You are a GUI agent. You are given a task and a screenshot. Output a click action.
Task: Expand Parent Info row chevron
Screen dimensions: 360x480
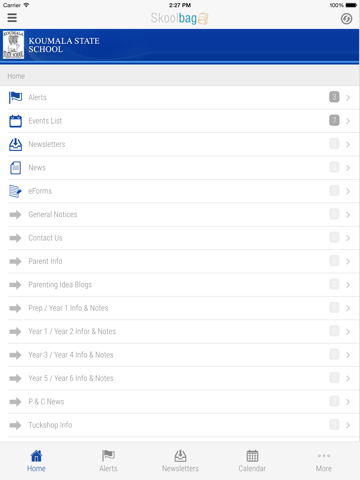[348, 261]
